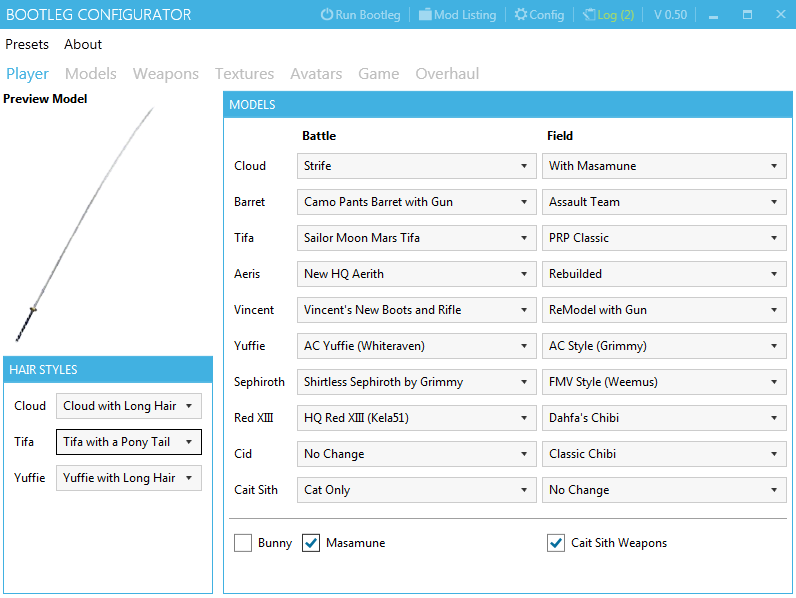Open Yuffie battle dropdown (AC Yuffie Whiteraven)
This screenshot has width=796, height=598.
point(416,346)
